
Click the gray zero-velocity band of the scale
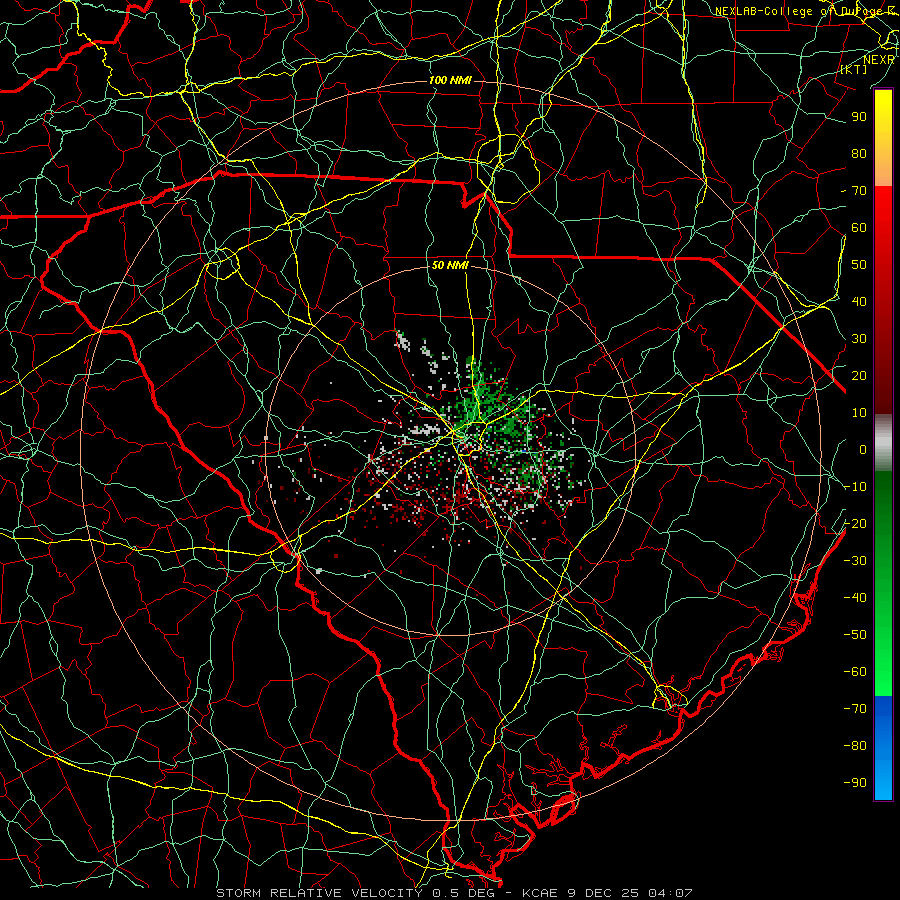pos(883,443)
